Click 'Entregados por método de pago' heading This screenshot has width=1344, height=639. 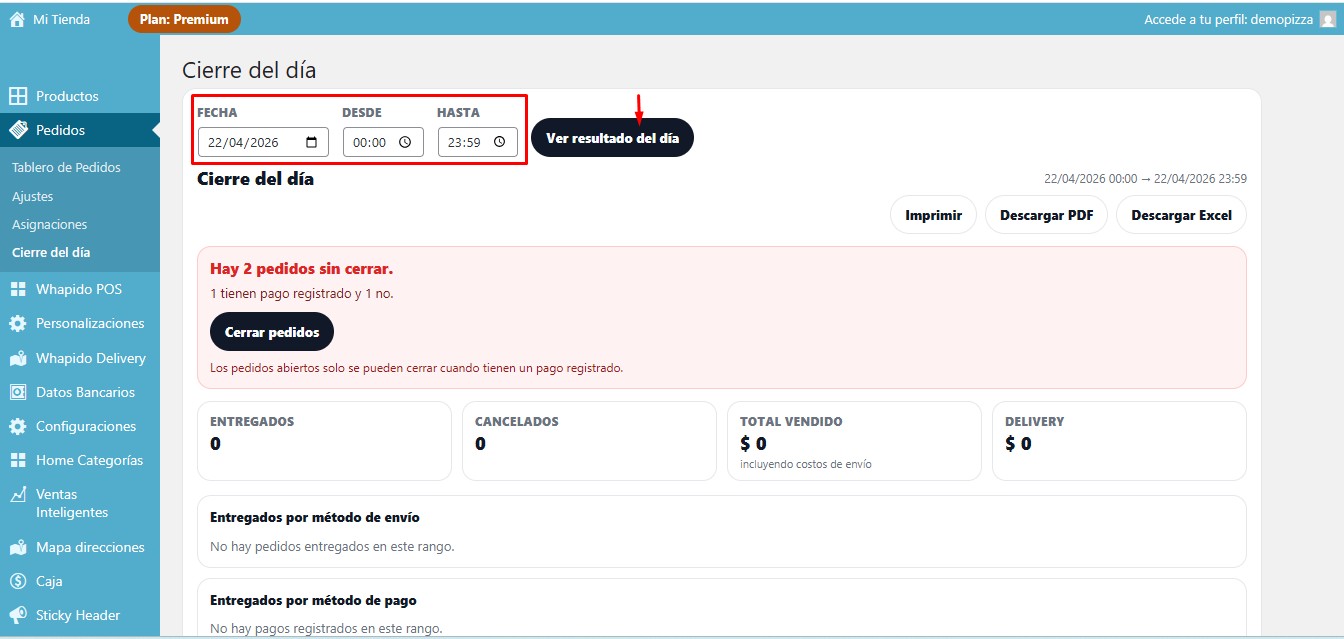tap(313, 600)
